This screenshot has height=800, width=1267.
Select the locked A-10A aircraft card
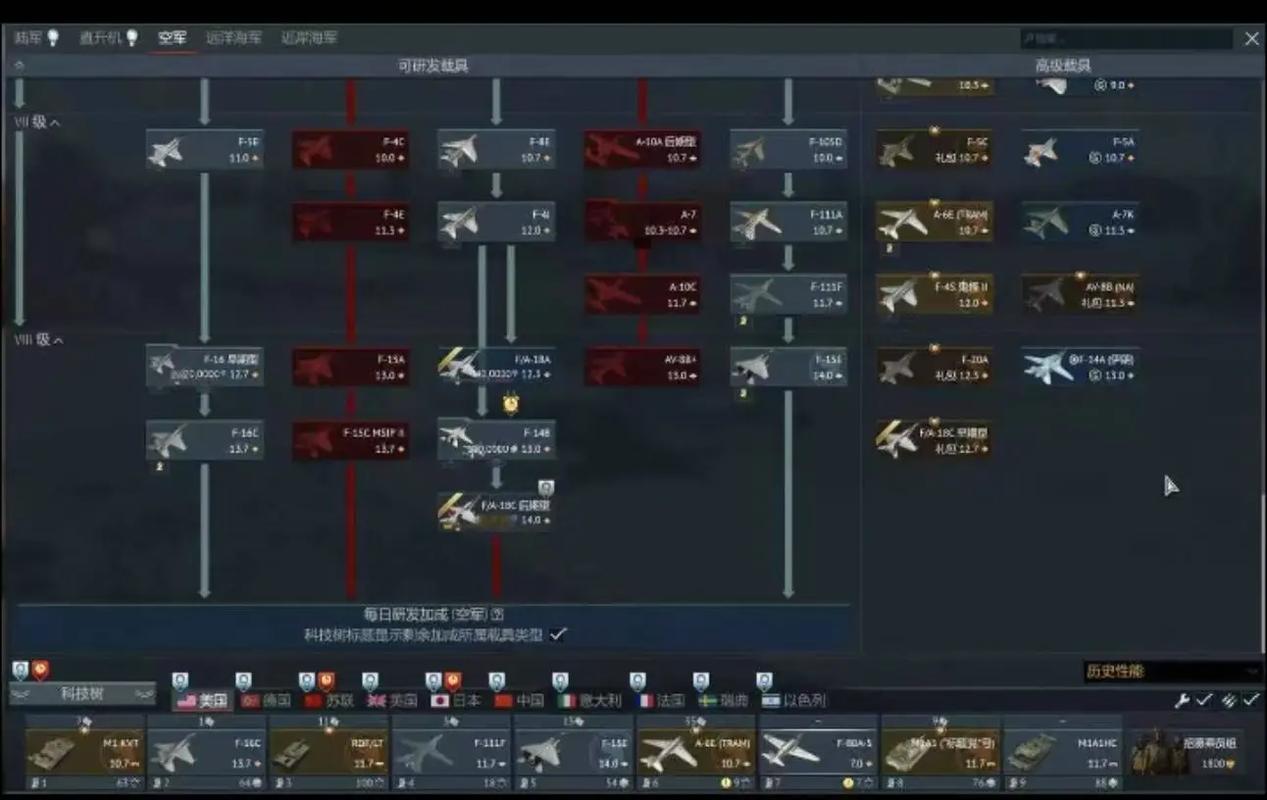coord(642,150)
